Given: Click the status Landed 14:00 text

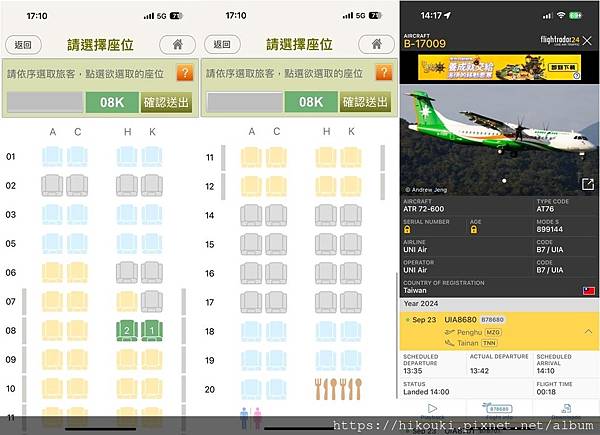Looking at the screenshot, I should click(426, 392).
